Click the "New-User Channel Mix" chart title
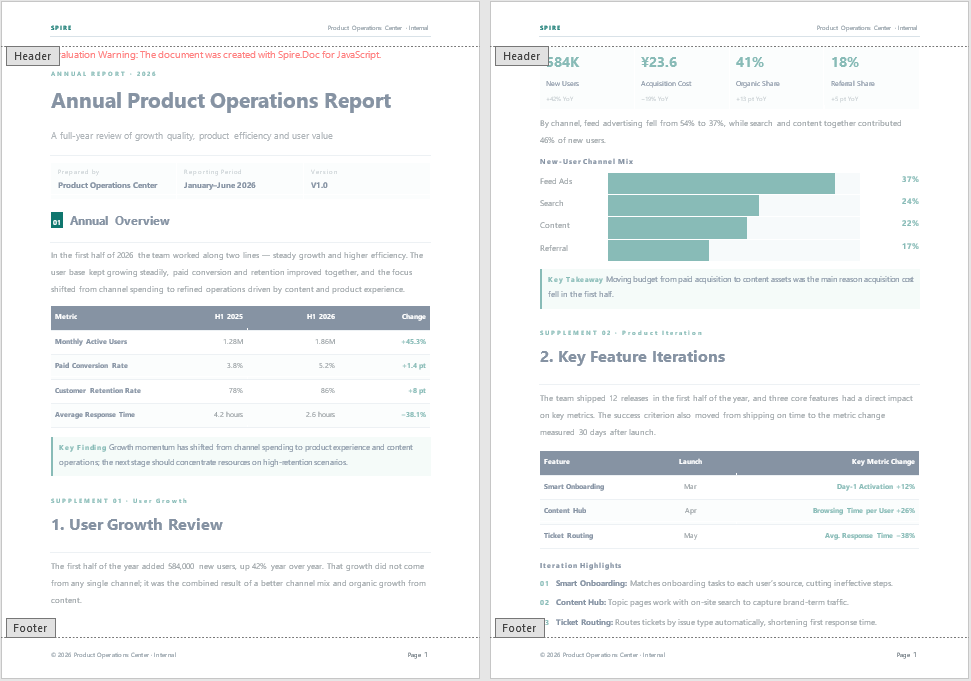 click(x=586, y=162)
